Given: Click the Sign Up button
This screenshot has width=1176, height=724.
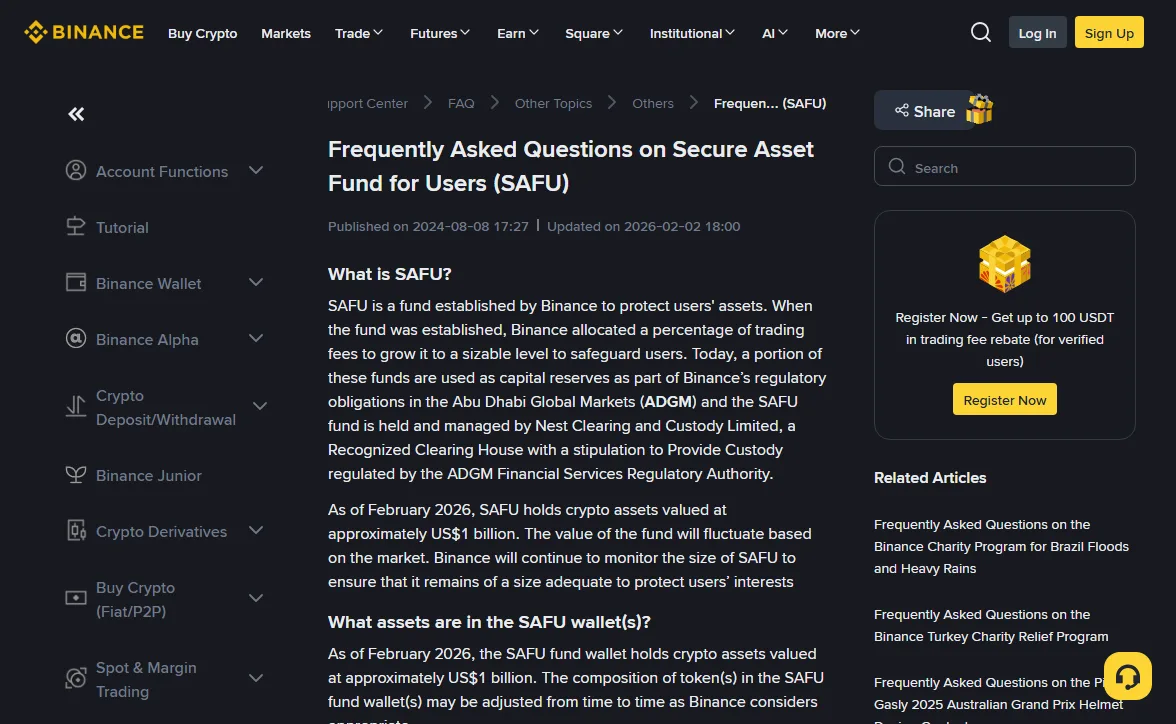Looking at the screenshot, I should click(1108, 32).
